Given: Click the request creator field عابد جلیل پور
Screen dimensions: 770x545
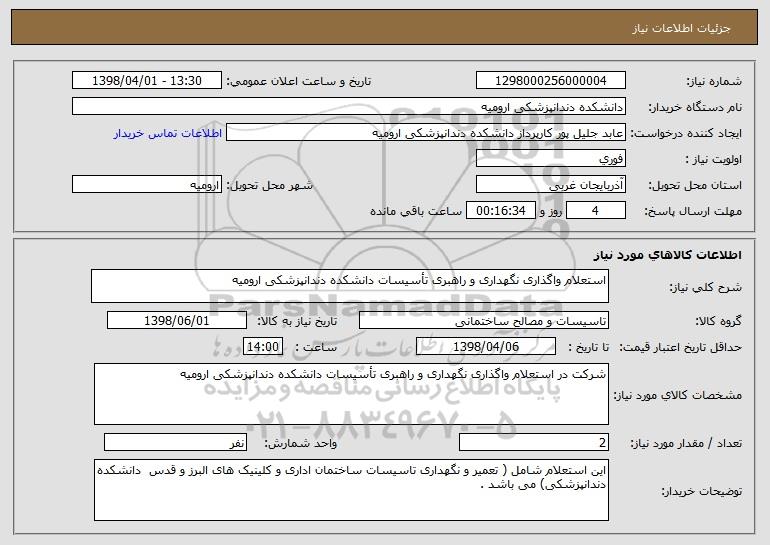Looking at the screenshot, I should tap(426, 133).
